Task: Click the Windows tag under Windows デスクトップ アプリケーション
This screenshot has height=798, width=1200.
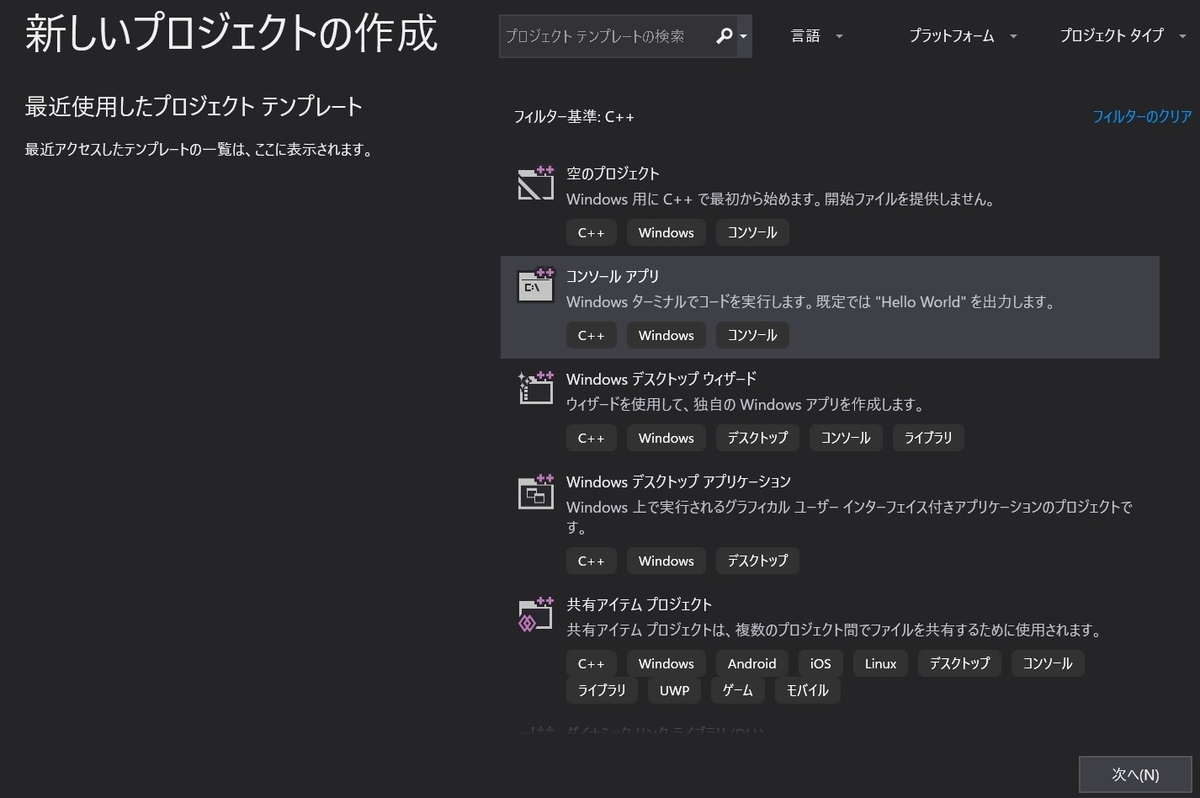Action: tap(666, 561)
